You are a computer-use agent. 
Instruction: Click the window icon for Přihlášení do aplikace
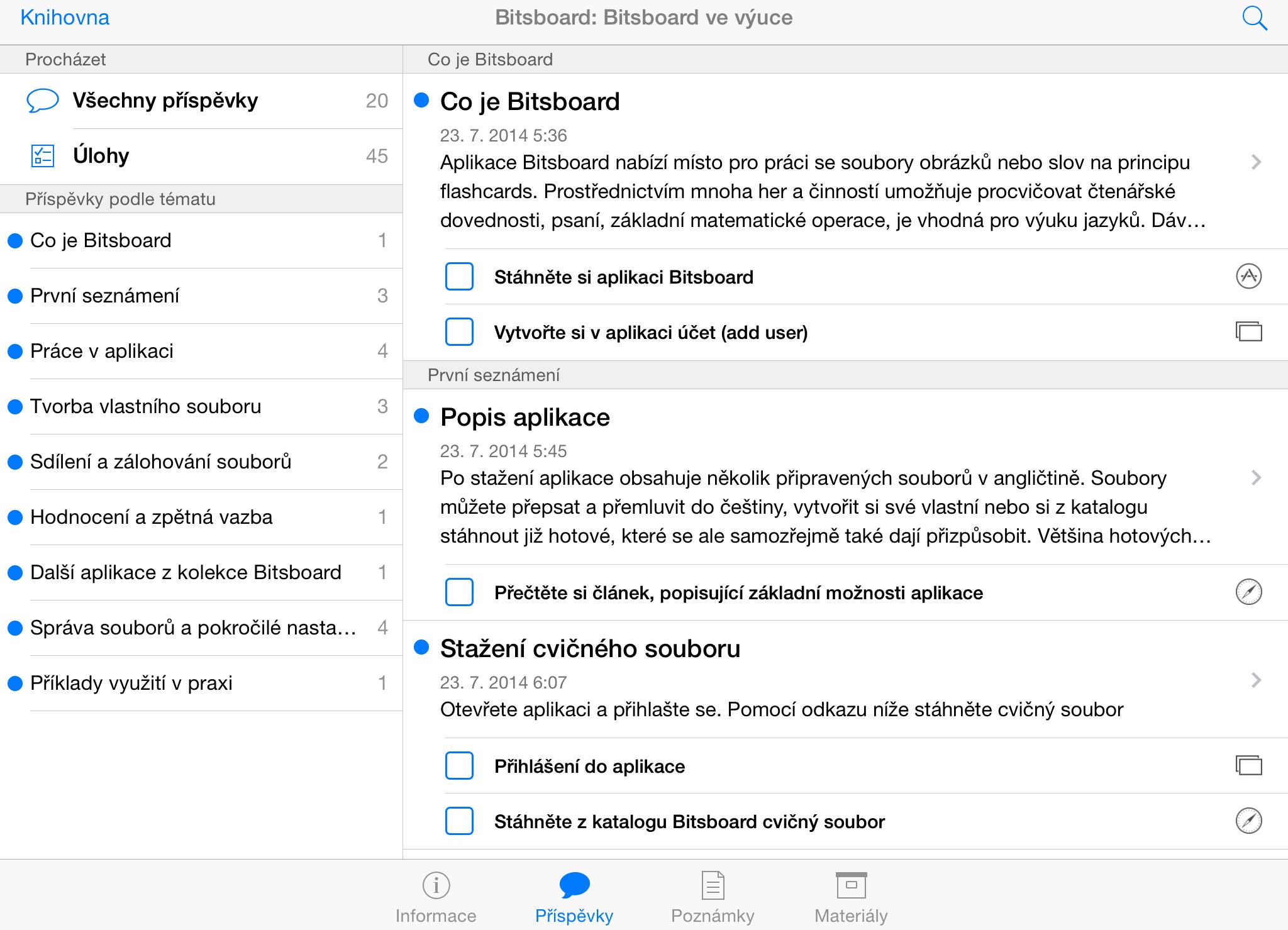(x=1248, y=765)
